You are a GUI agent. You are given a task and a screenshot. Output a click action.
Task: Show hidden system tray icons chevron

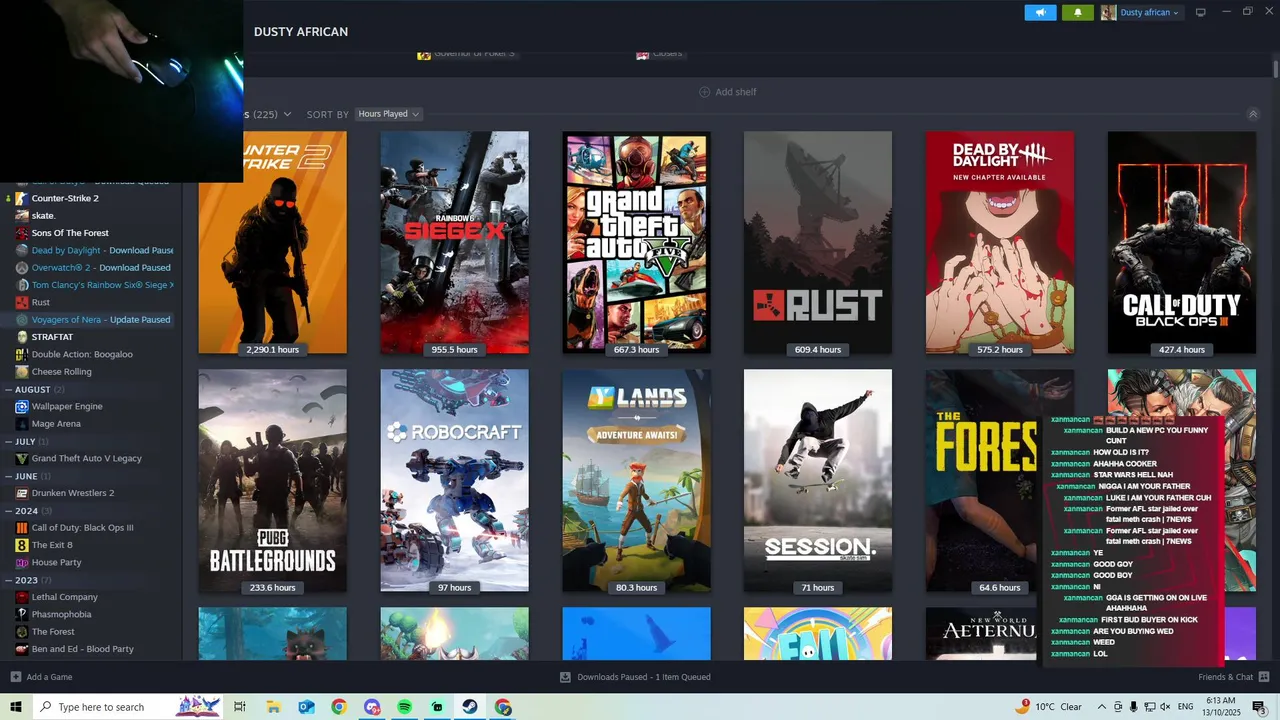tap(1103, 707)
